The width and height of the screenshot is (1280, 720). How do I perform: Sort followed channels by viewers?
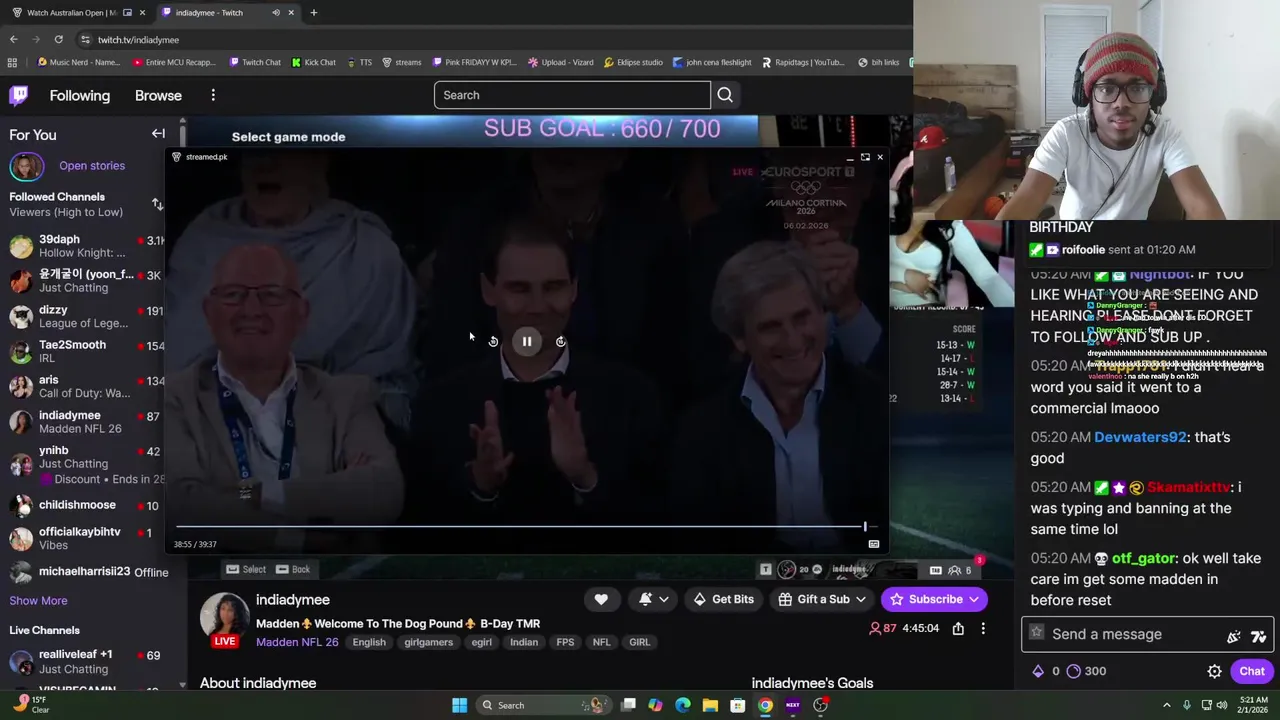[157, 204]
